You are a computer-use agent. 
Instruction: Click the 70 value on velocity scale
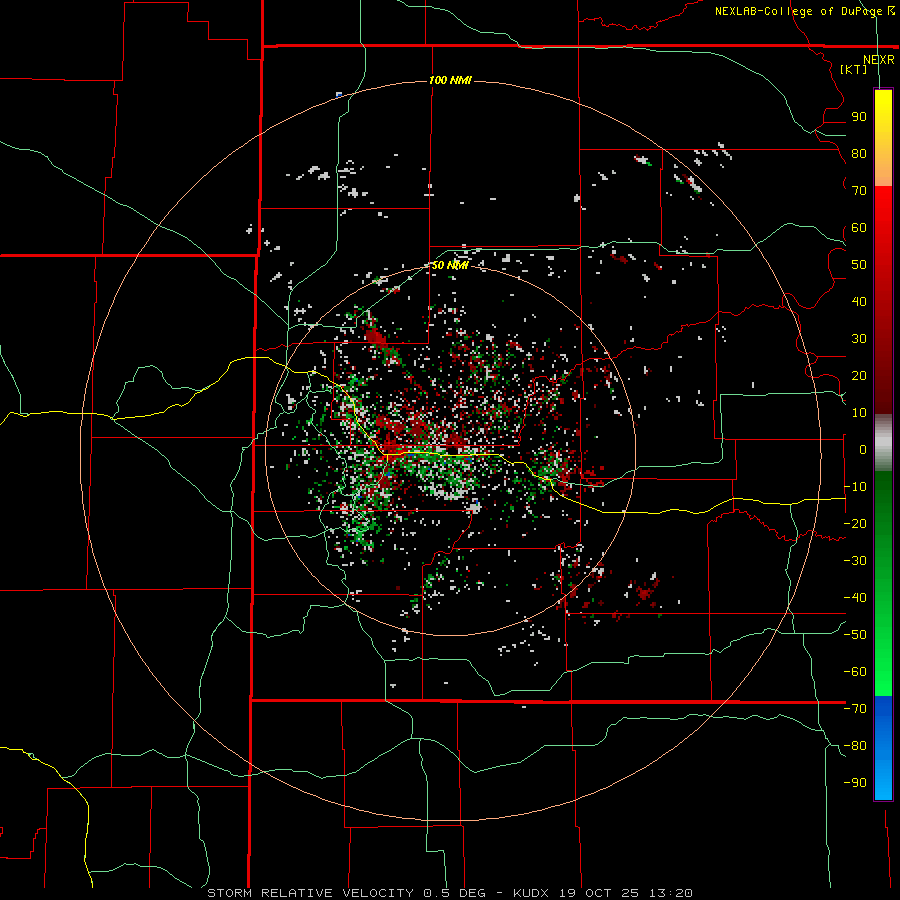point(859,191)
